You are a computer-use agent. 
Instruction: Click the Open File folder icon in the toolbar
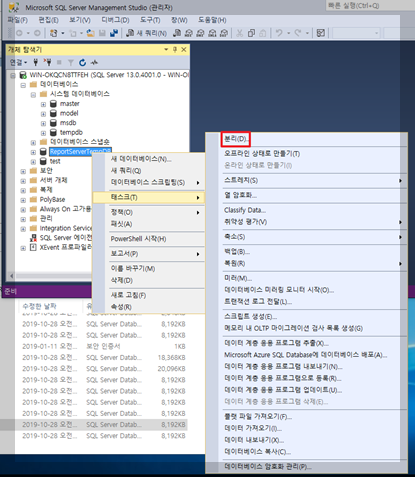coord(91,33)
